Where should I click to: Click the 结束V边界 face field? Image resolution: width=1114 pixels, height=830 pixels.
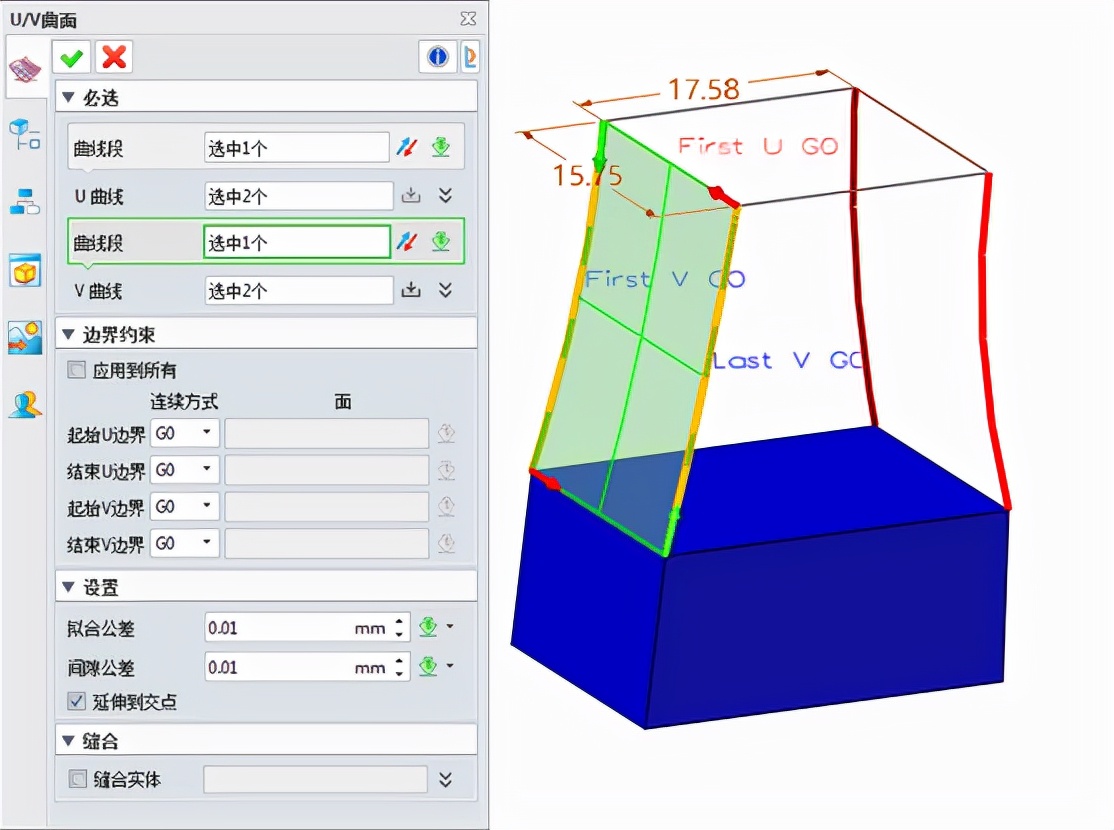327,543
